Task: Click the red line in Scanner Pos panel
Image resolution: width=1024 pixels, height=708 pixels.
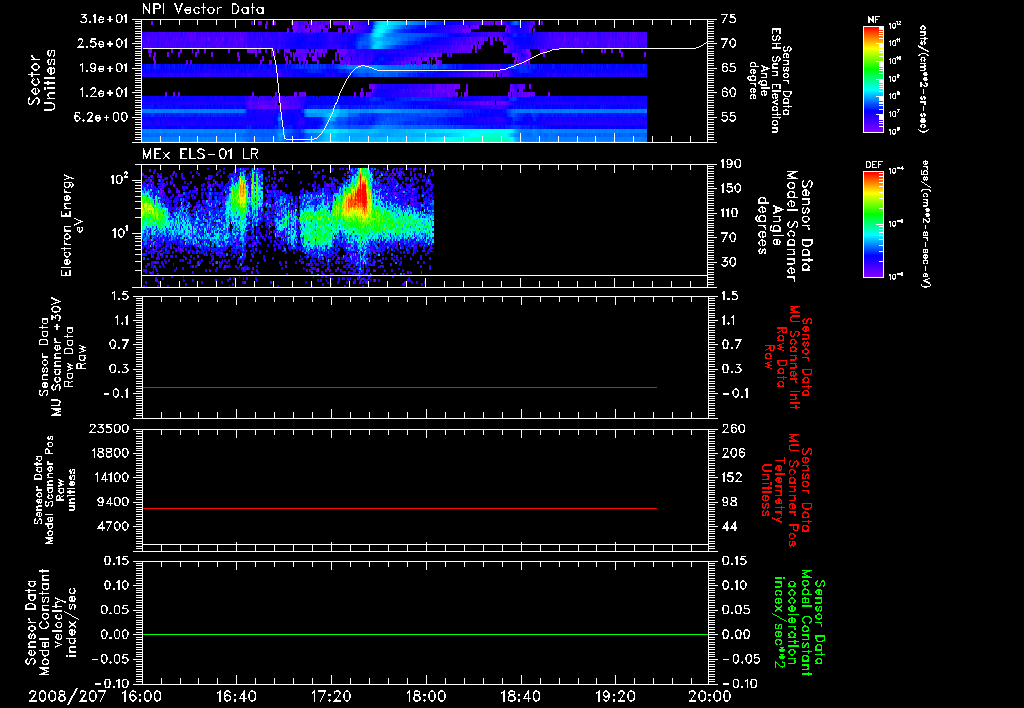Action: coord(399,508)
